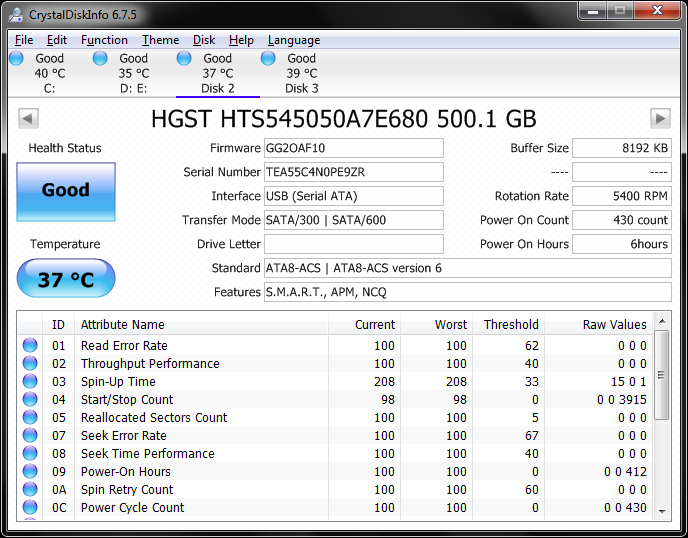Click the Worst column header
This screenshot has width=688, height=538.
[x=437, y=324]
